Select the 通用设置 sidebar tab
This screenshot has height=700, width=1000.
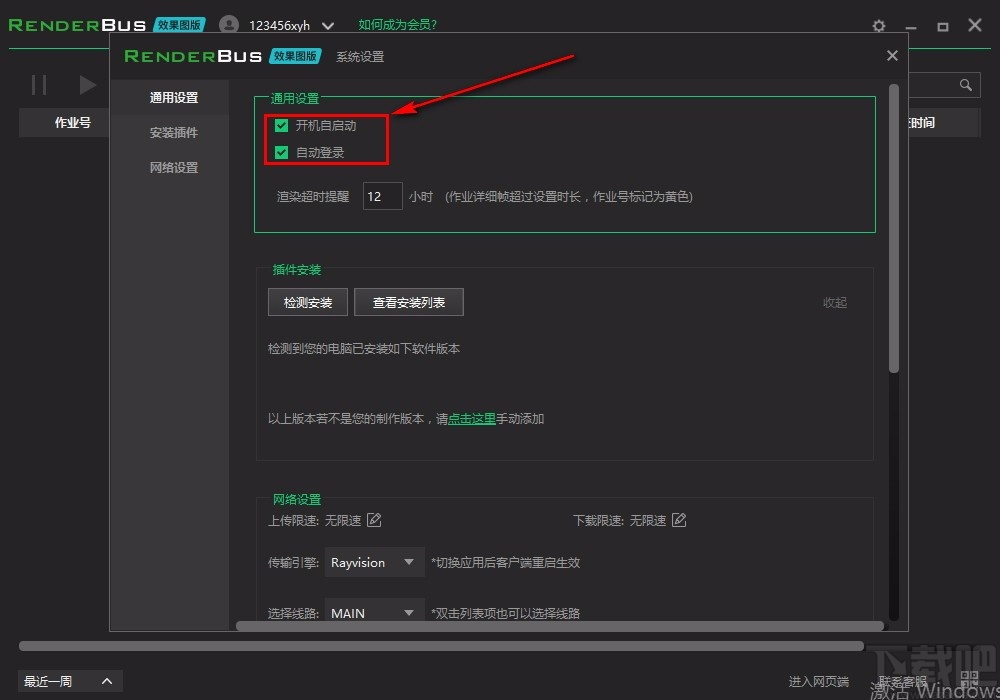[x=173, y=98]
